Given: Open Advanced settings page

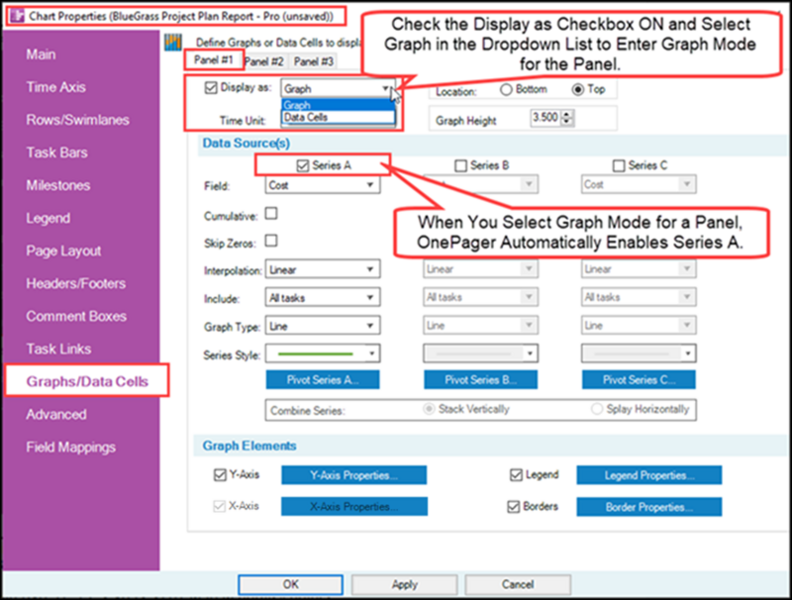Looking at the screenshot, I should (57, 415).
